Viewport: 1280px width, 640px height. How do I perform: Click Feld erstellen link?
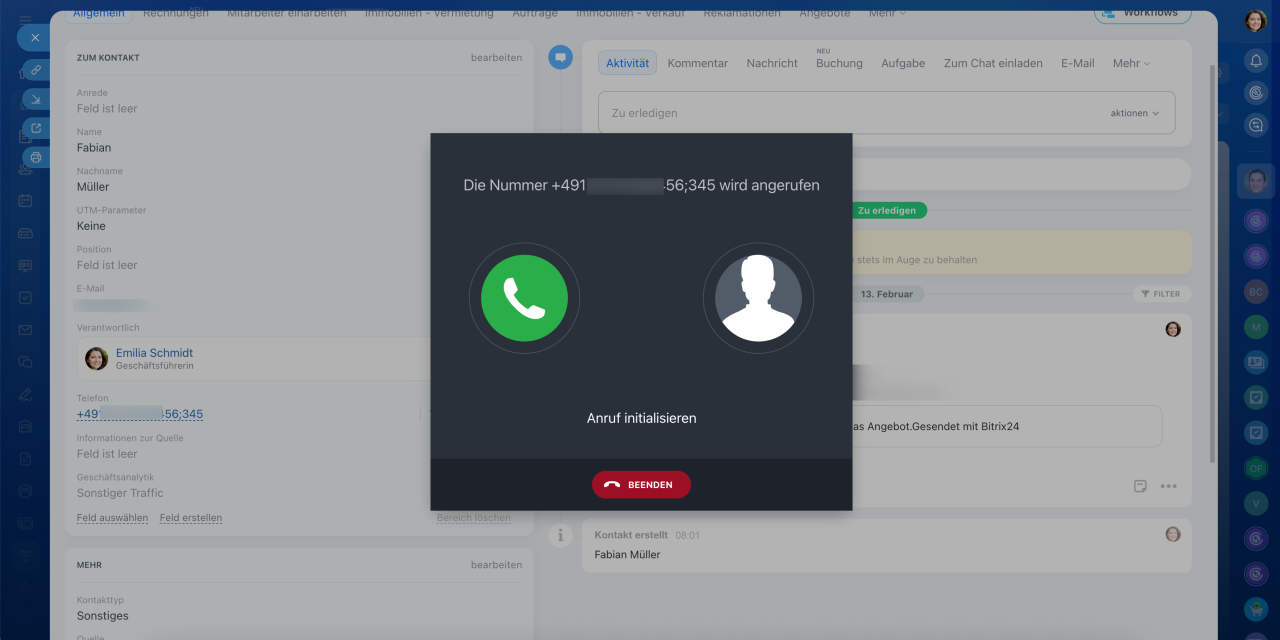[x=190, y=518]
